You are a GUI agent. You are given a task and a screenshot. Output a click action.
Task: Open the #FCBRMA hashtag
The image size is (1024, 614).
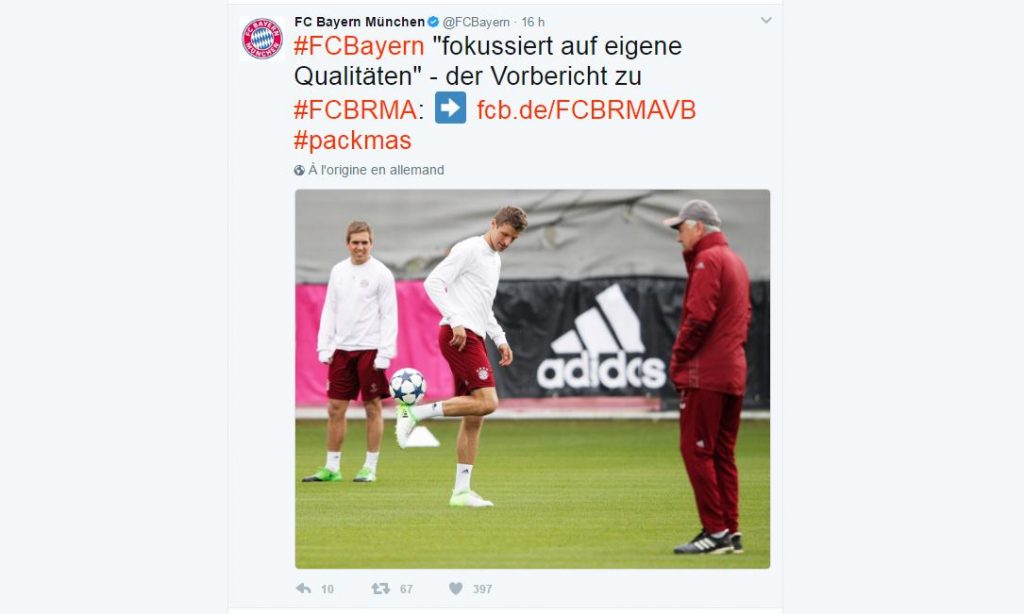pyautogui.click(x=355, y=109)
